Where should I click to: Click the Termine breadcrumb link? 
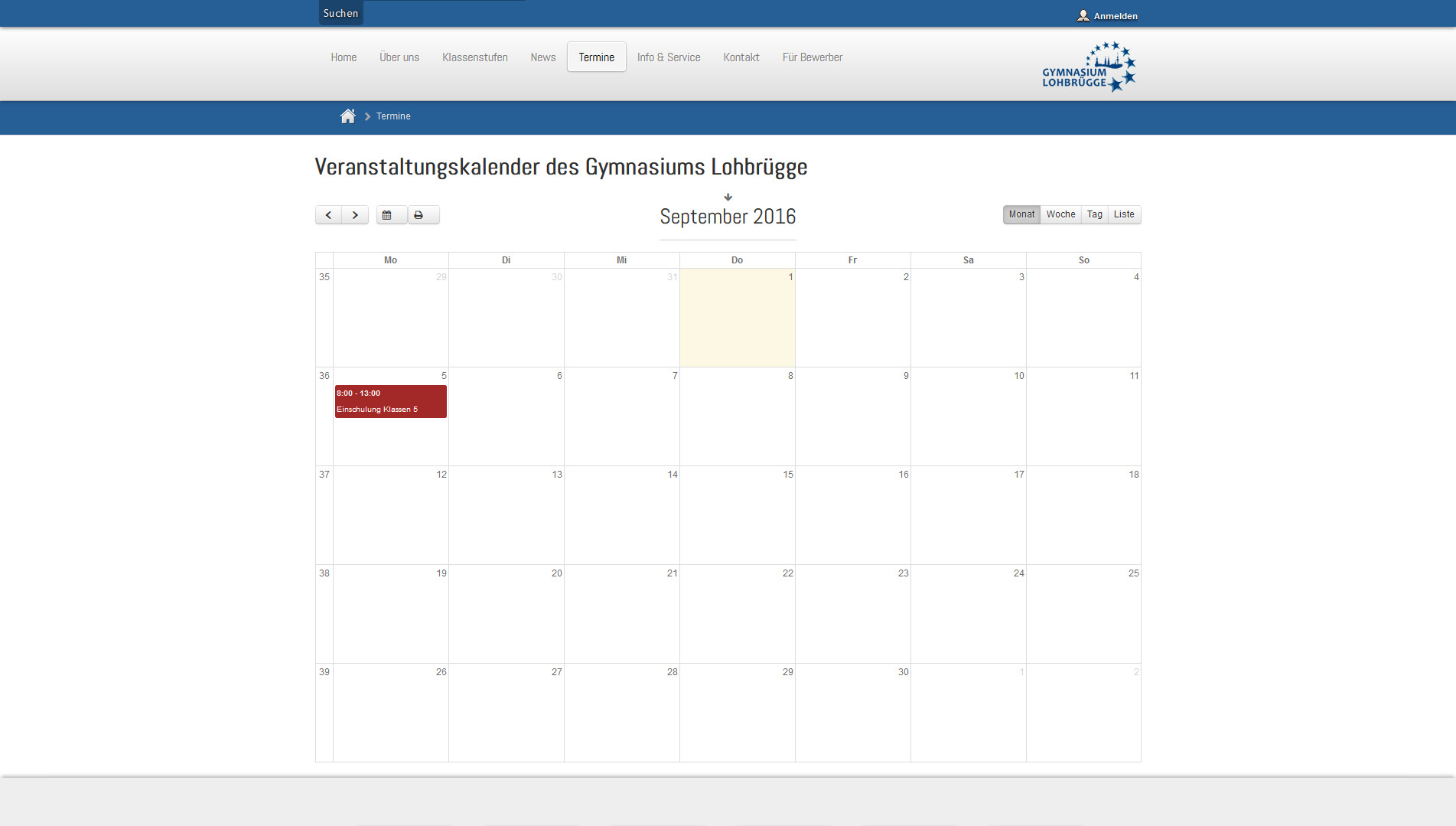click(x=393, y=116)
